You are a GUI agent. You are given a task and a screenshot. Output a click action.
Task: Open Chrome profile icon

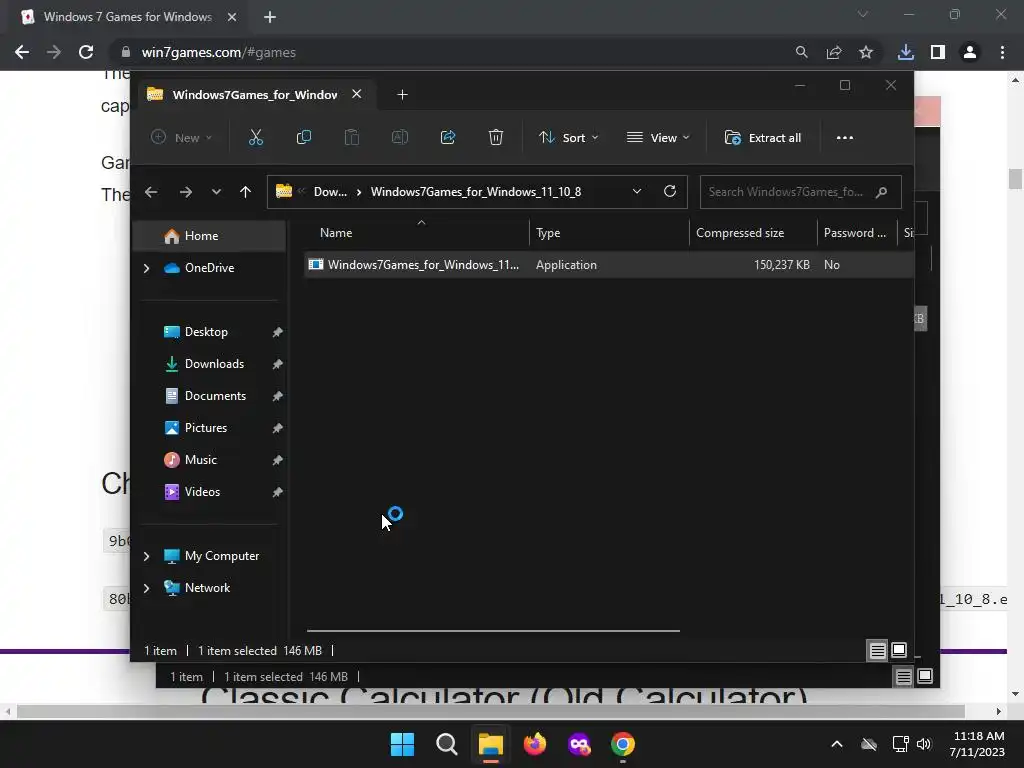pos(970,52)
